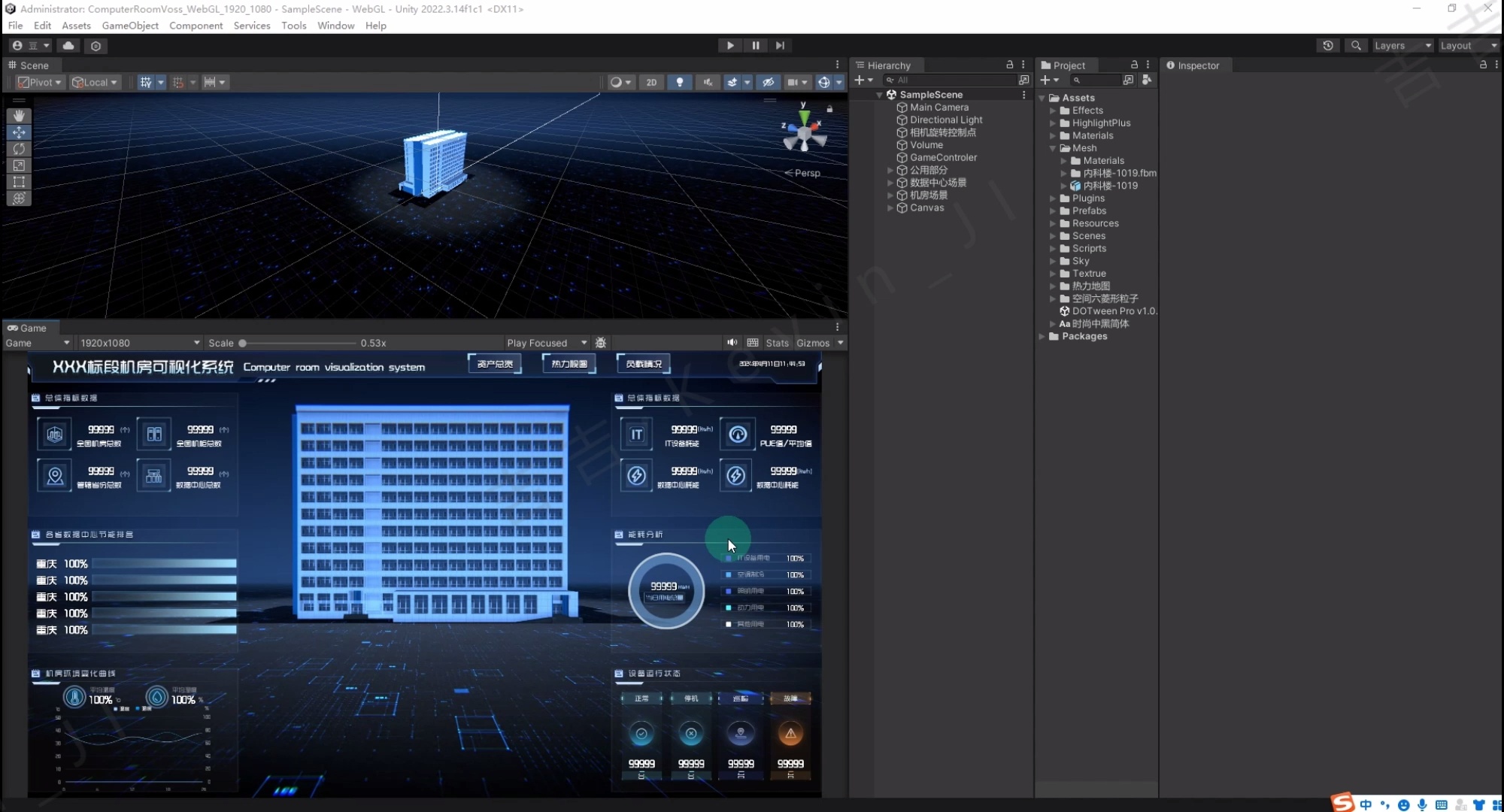Click the Step forward button
The image size is (1504, 812).
[780, 45]
